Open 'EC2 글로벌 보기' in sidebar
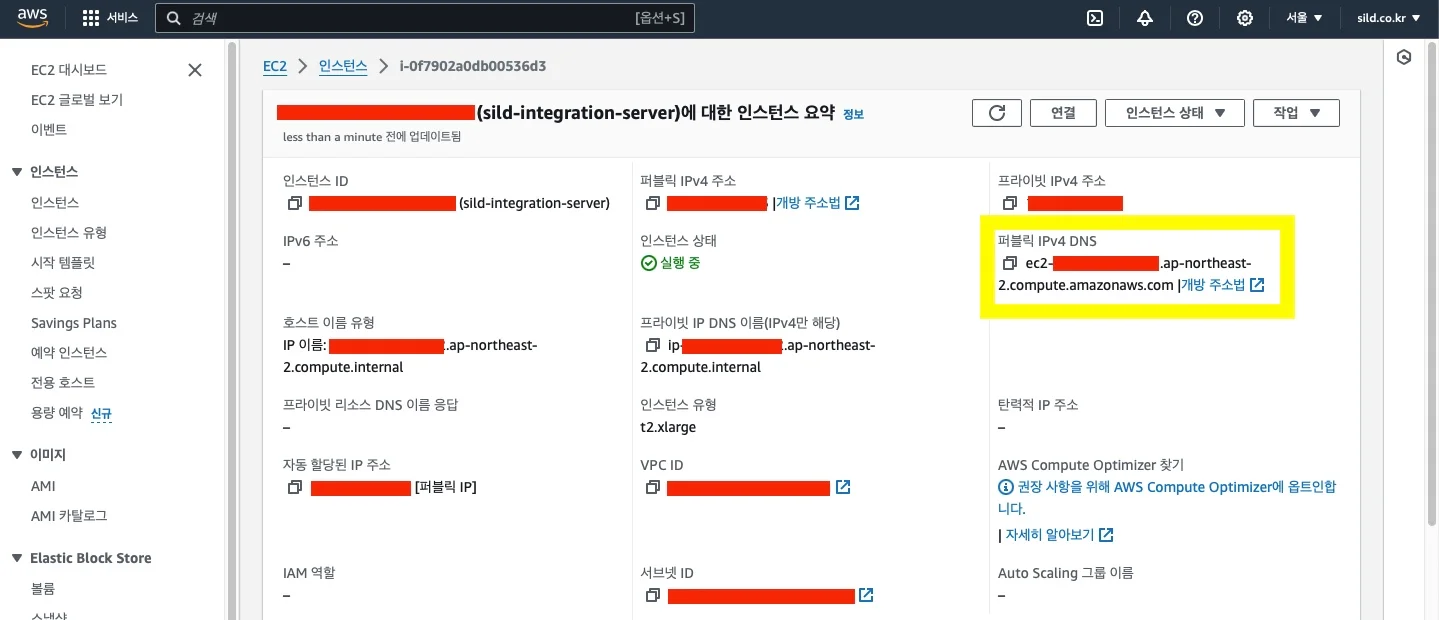Viewport: 1439px width, 620px height. pos(77,100)
